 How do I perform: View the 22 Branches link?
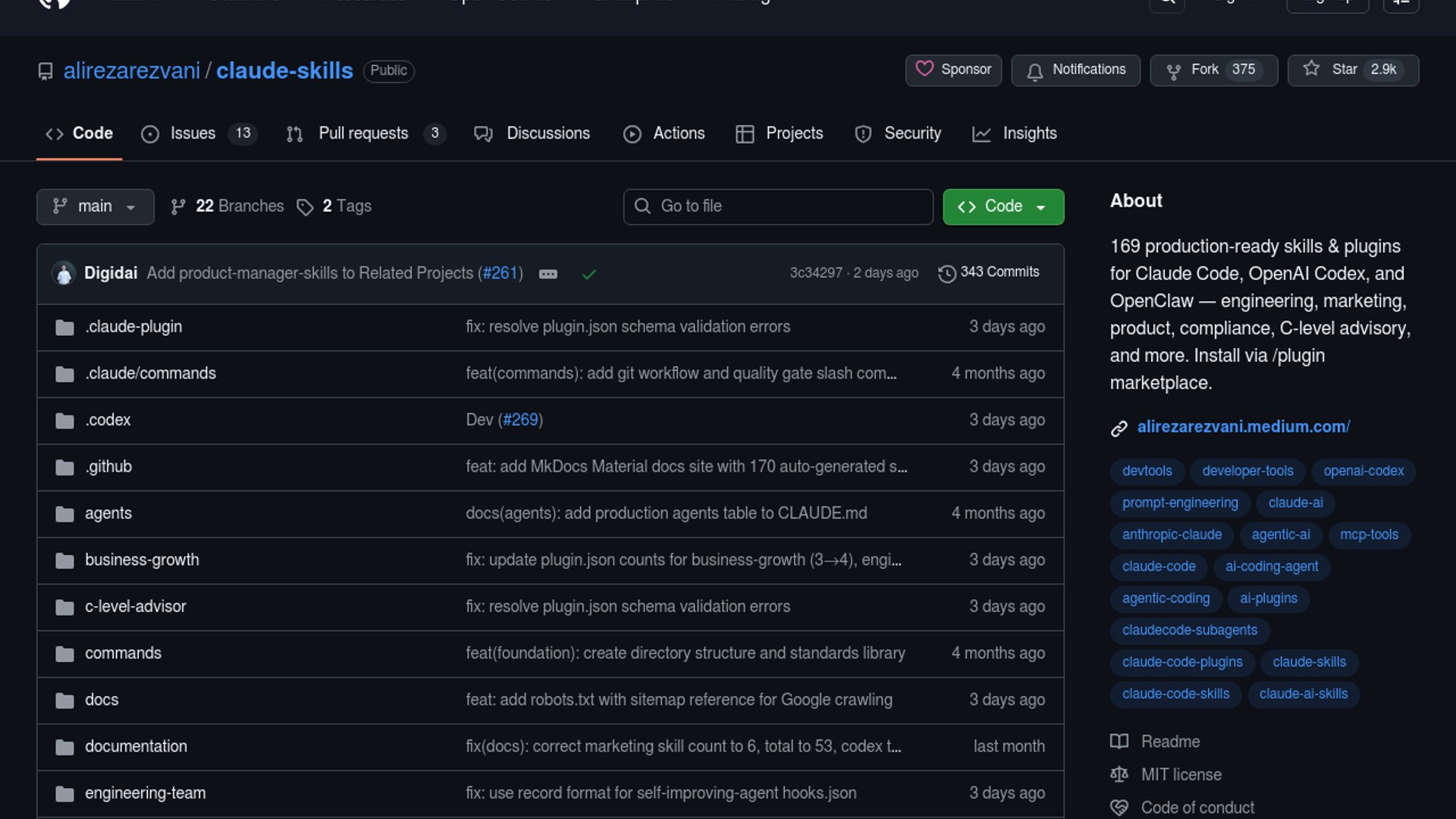point(227,206)
